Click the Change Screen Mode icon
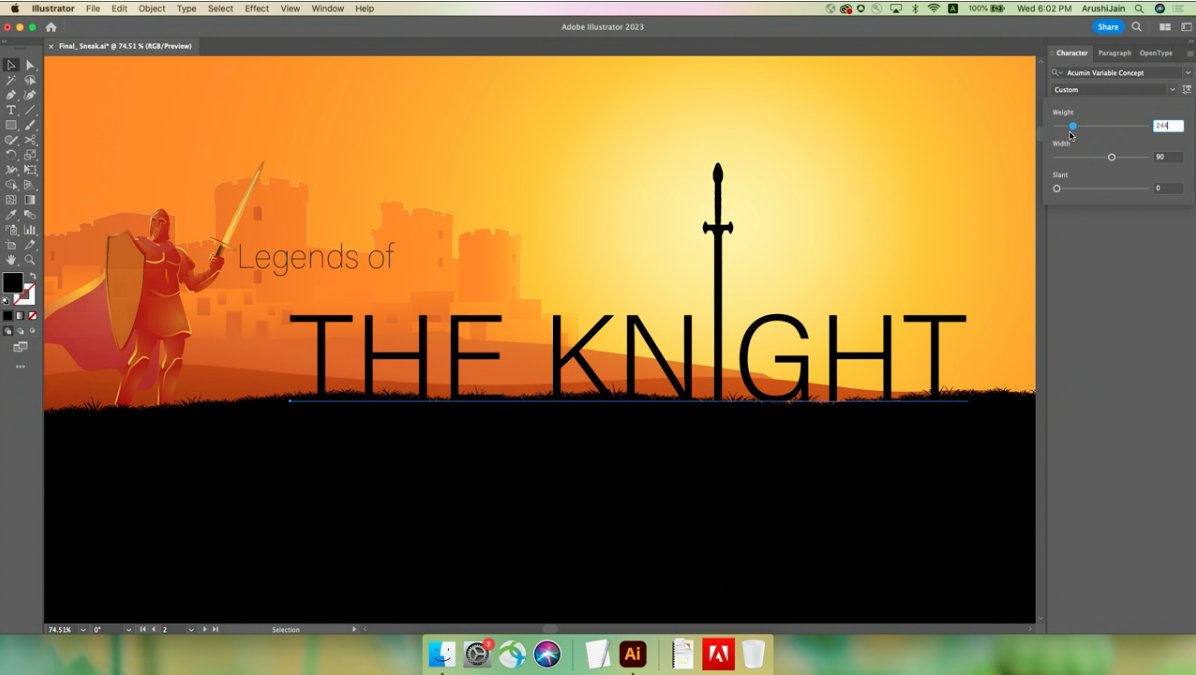 click(x=20, y=347)
